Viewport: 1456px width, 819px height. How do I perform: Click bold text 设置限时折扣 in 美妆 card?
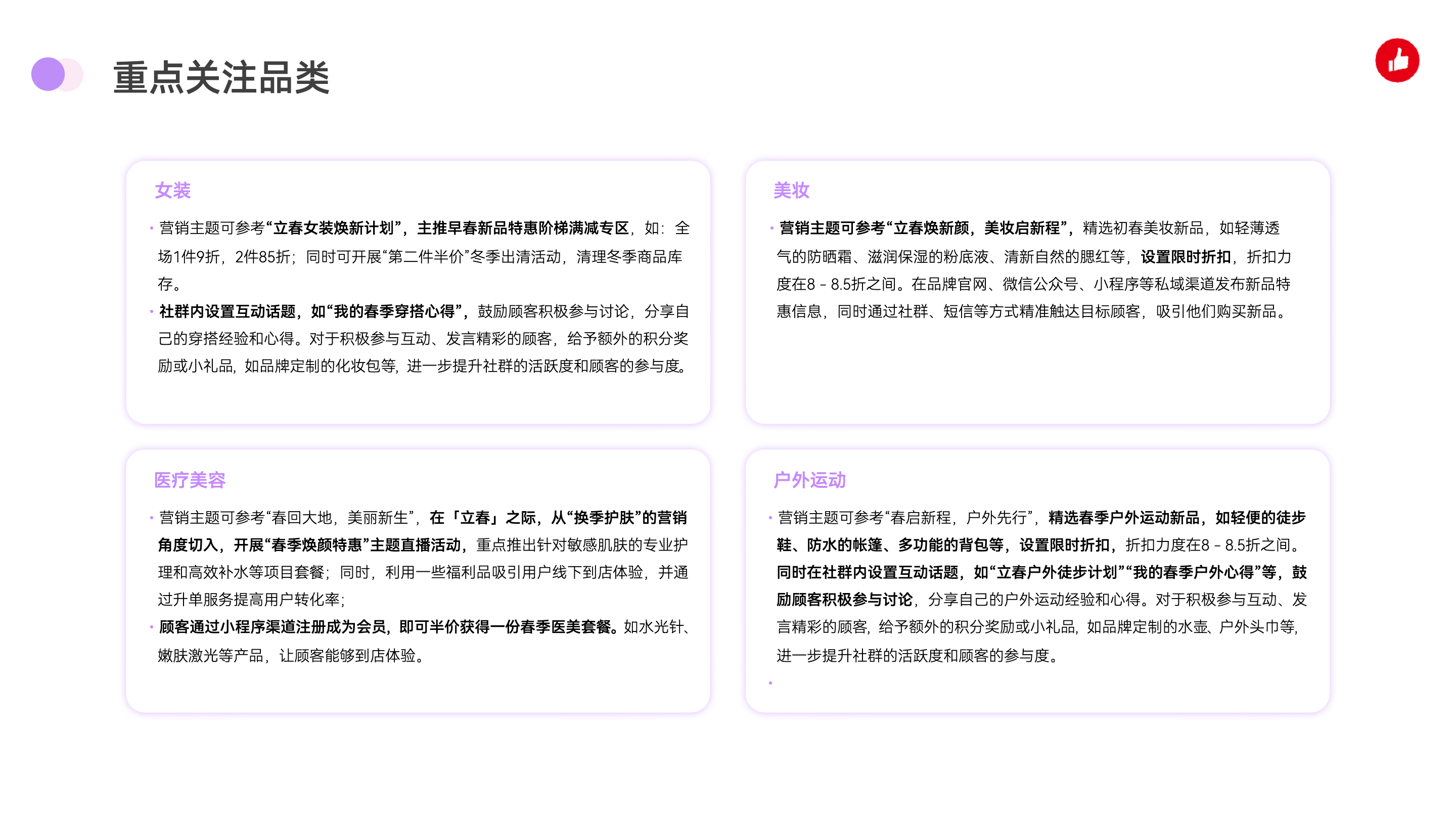click(x=1185, y=257)
